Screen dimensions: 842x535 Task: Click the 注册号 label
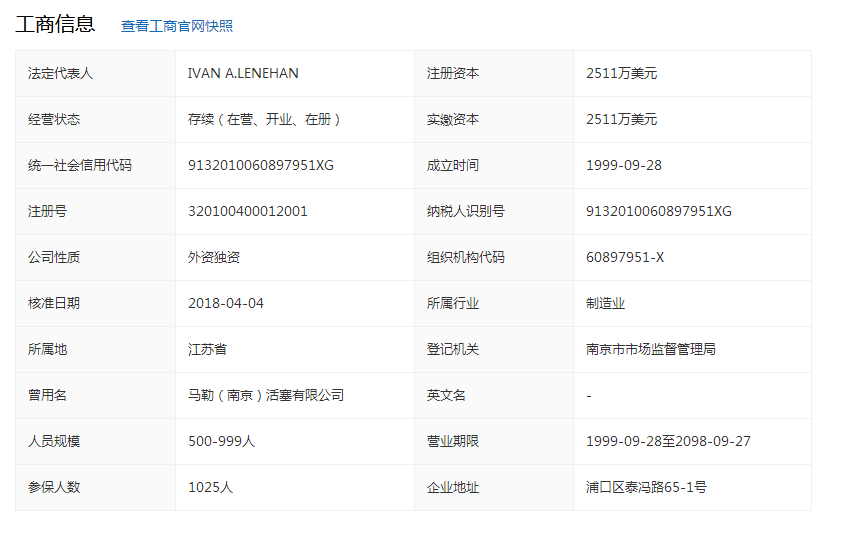(x=47, y=211)
